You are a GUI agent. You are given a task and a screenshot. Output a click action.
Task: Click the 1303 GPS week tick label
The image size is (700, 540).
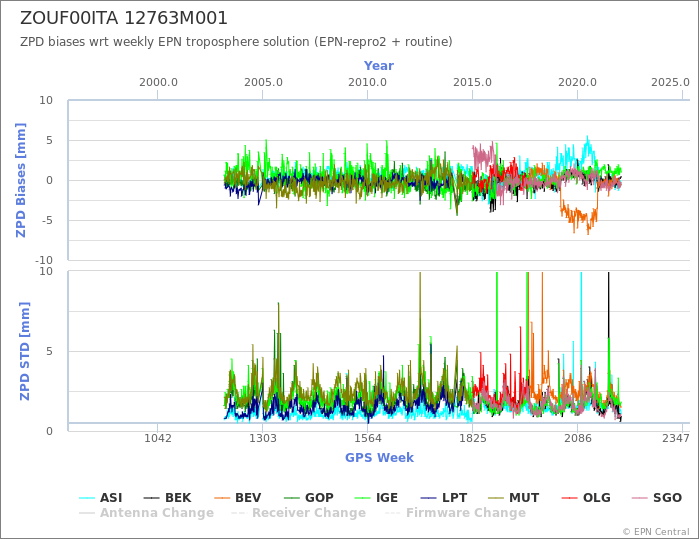click(262, 438)
